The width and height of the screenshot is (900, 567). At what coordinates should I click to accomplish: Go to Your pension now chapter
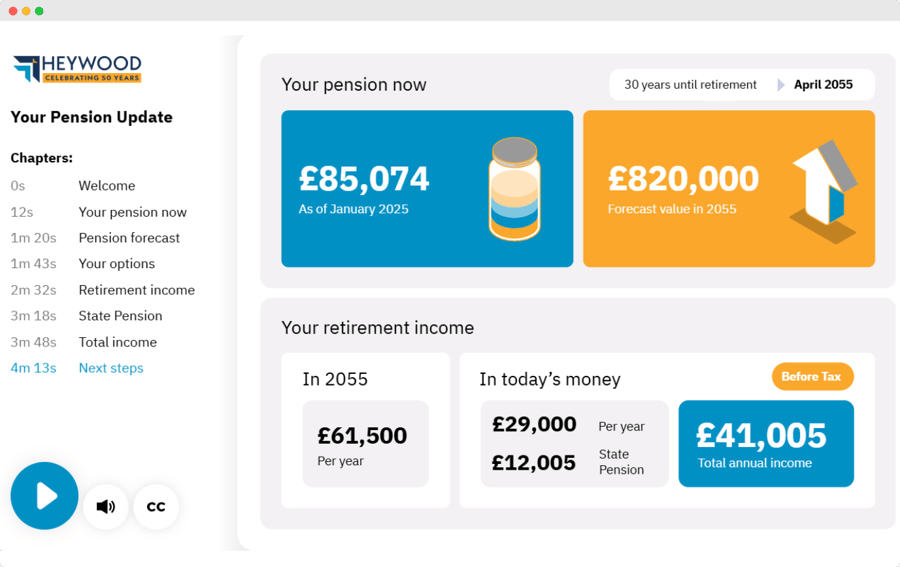click(132, 212)
